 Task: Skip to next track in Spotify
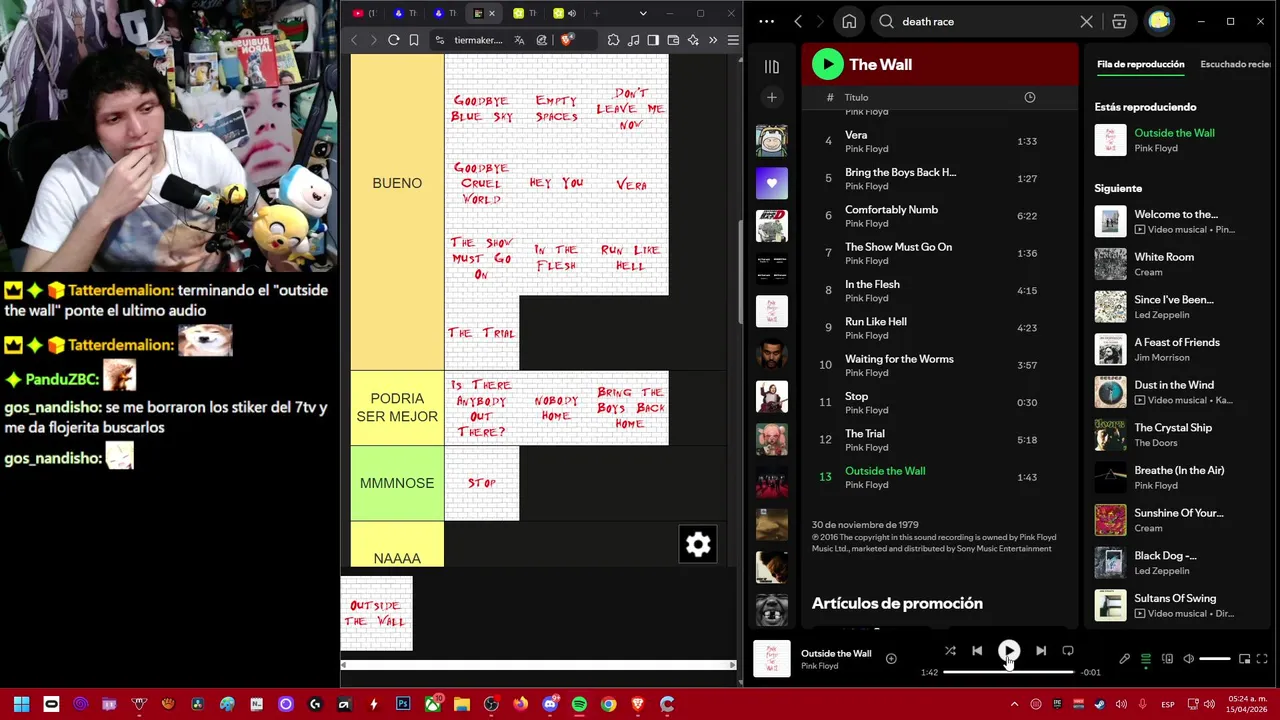click(x=1040, y=651)
